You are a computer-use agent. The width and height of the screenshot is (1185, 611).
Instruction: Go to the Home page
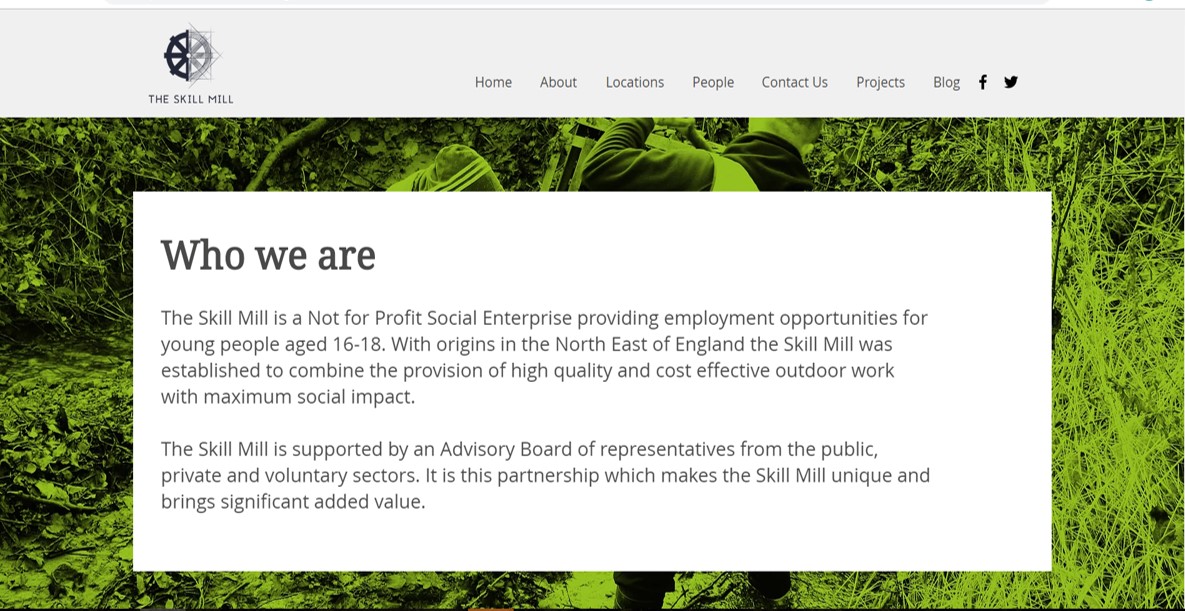tap(493, 82)
